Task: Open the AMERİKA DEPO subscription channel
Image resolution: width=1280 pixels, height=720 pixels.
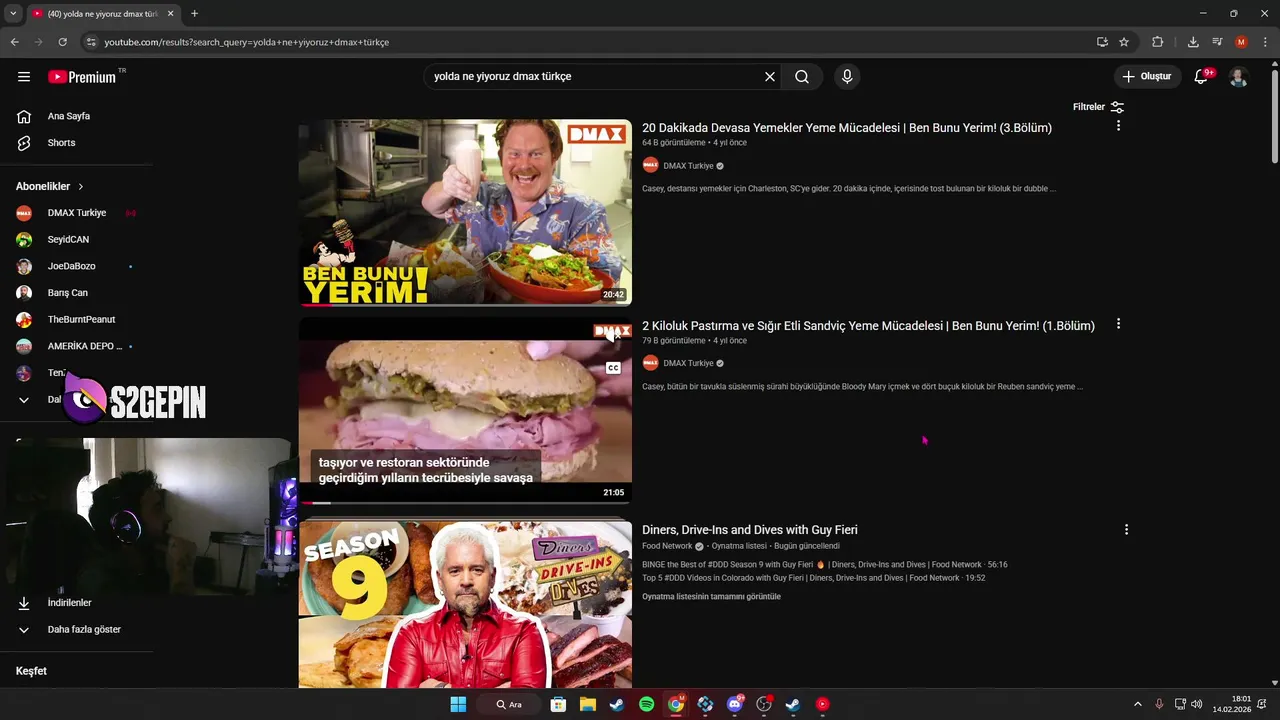Action: pyautogui.click(x=84, y=346)
